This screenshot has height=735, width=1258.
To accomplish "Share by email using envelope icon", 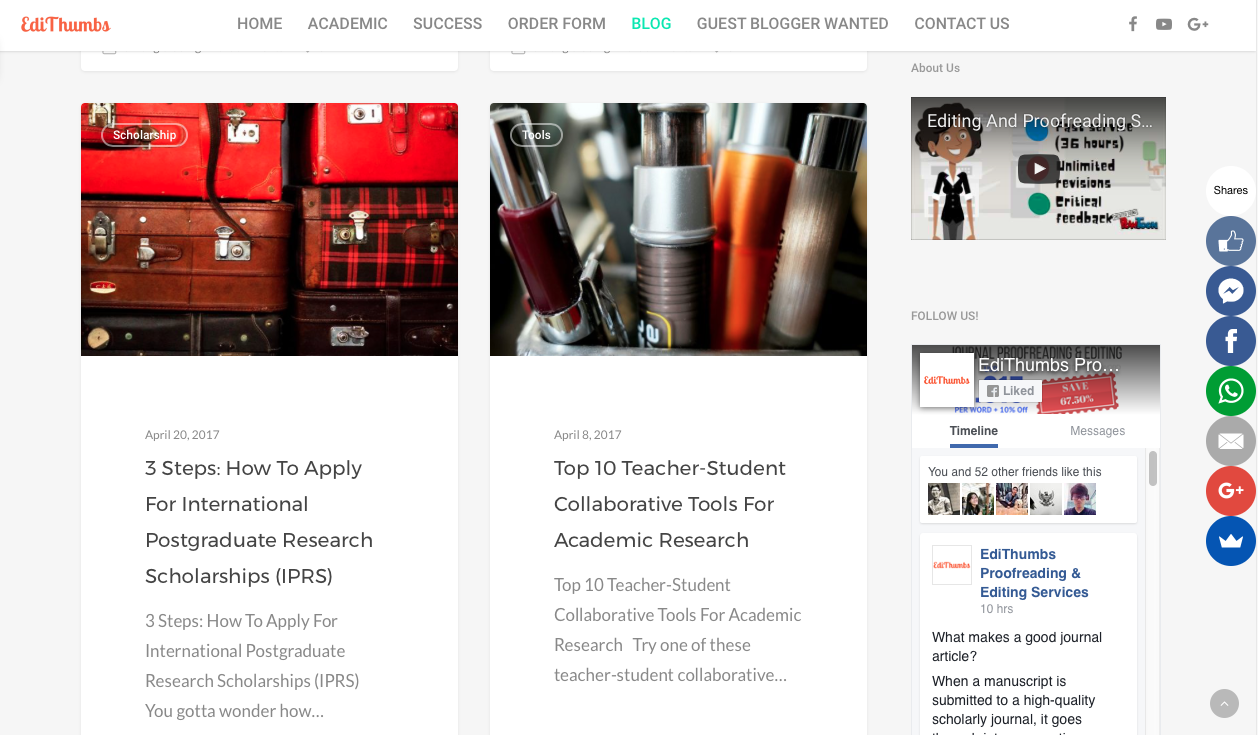I will (1230, 441).
